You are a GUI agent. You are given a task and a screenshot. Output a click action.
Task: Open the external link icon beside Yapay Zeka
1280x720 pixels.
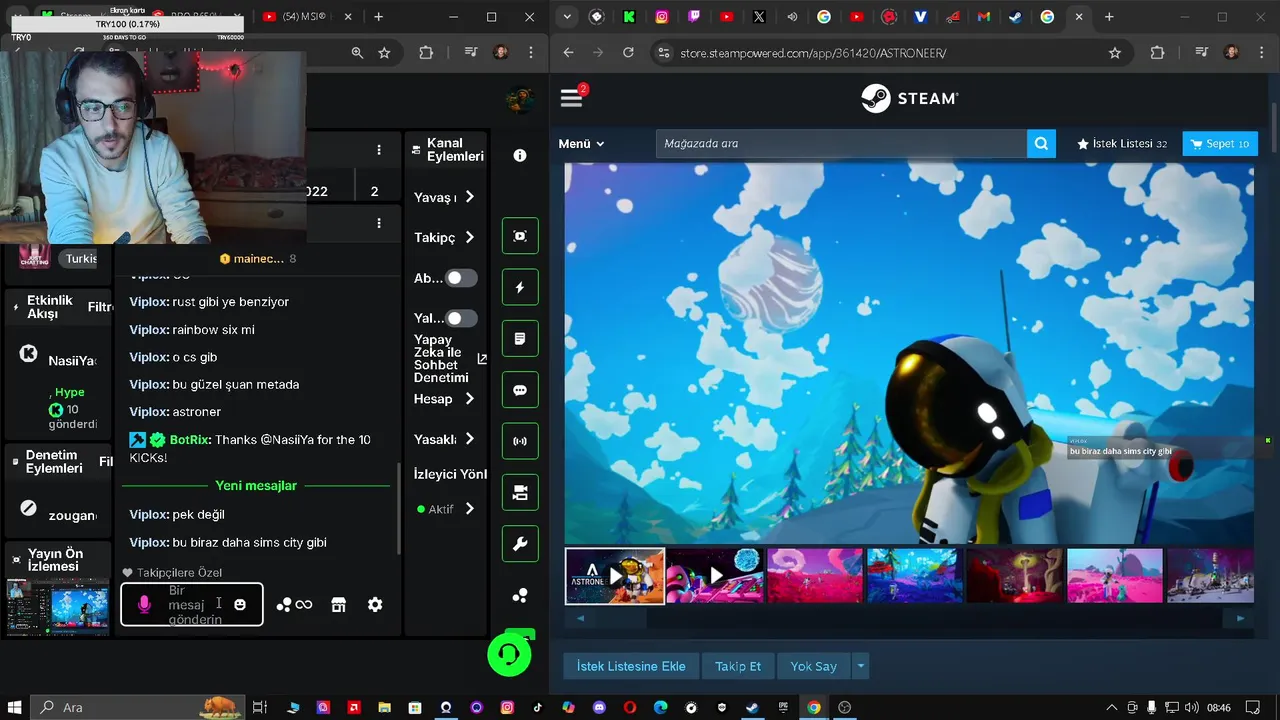point(482,359)
